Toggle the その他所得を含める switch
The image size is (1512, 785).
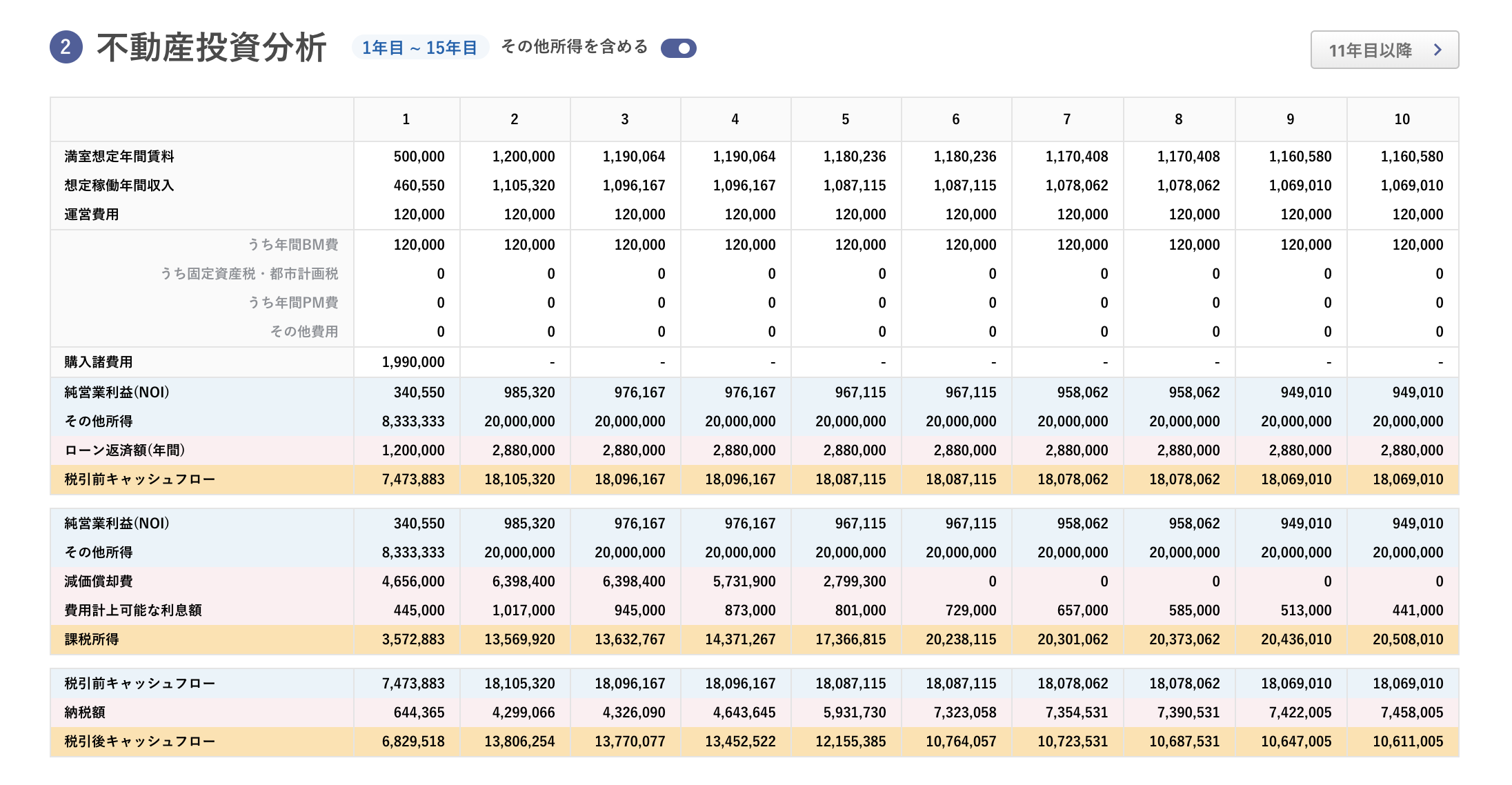[678, 48]
